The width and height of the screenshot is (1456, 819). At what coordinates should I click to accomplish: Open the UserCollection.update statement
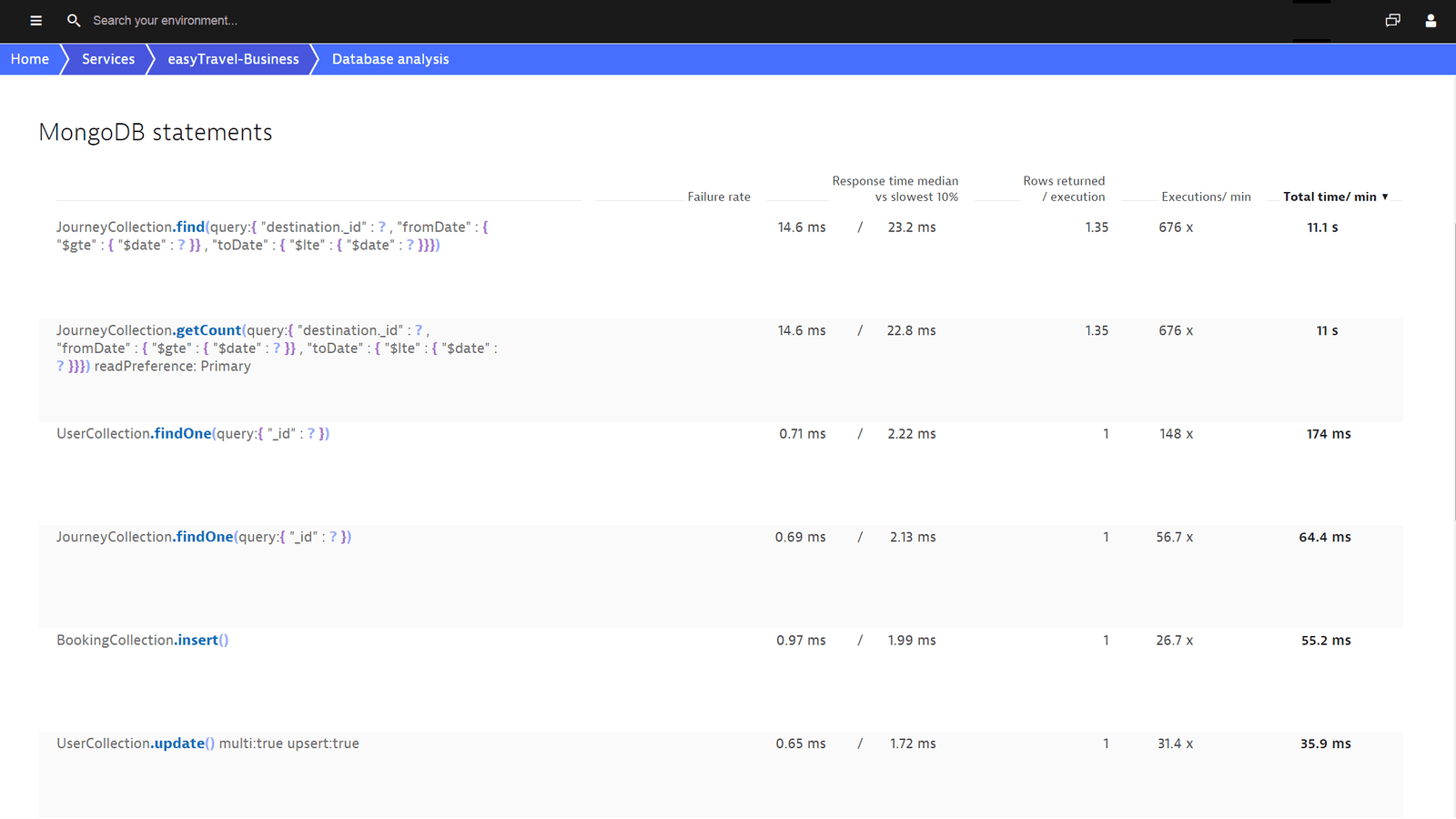207,743
